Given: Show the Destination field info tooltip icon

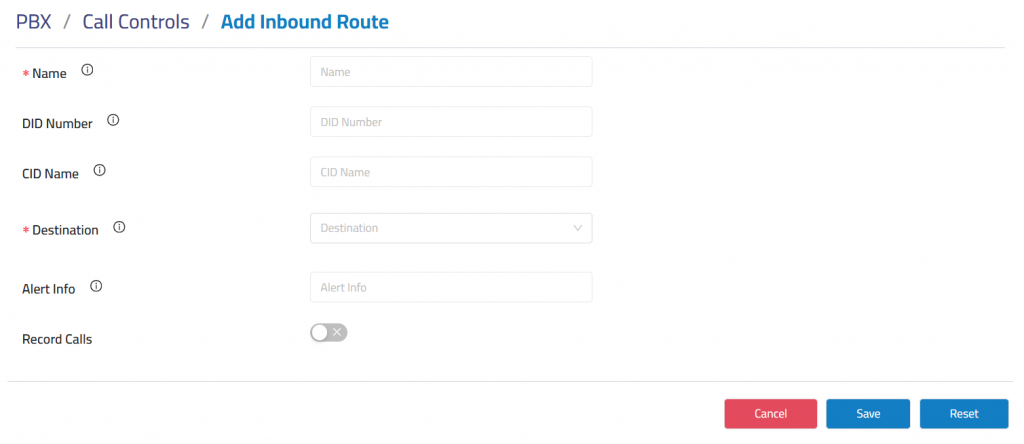Looking at the screenshot, I should click(x=119, y=228).
